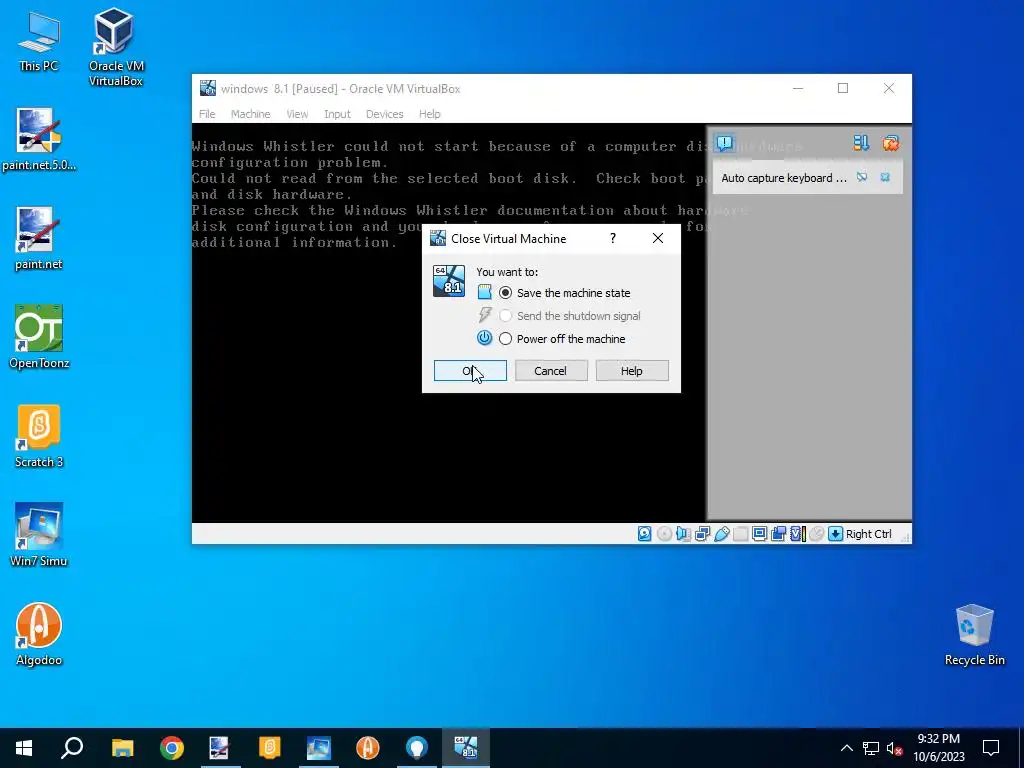Dismiss the Auto capture keyboard notification
The width and height of the screenshot is (1024, 768).
[x=885, y=177]
